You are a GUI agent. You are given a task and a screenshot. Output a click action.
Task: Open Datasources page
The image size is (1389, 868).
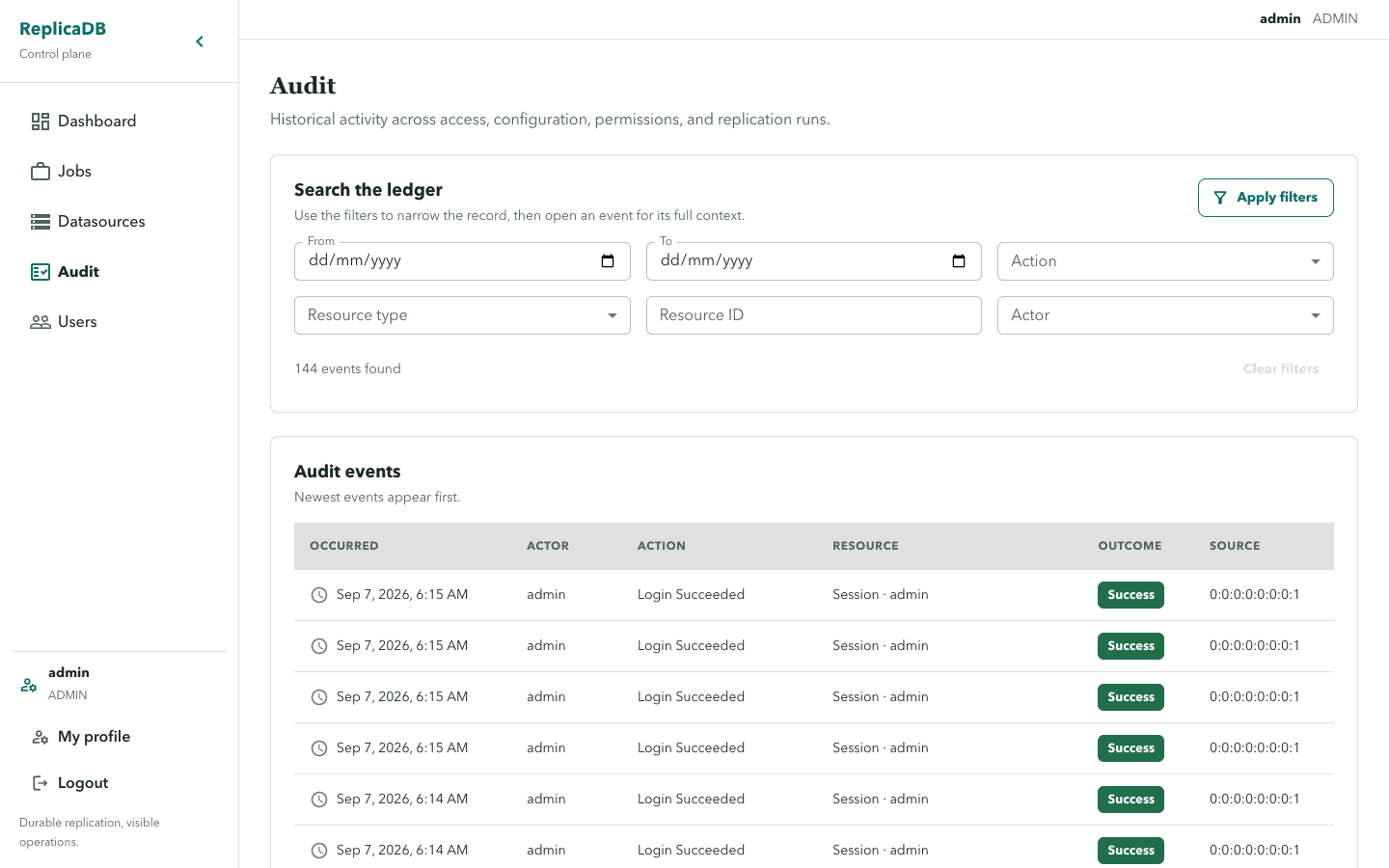pos(120,222)
